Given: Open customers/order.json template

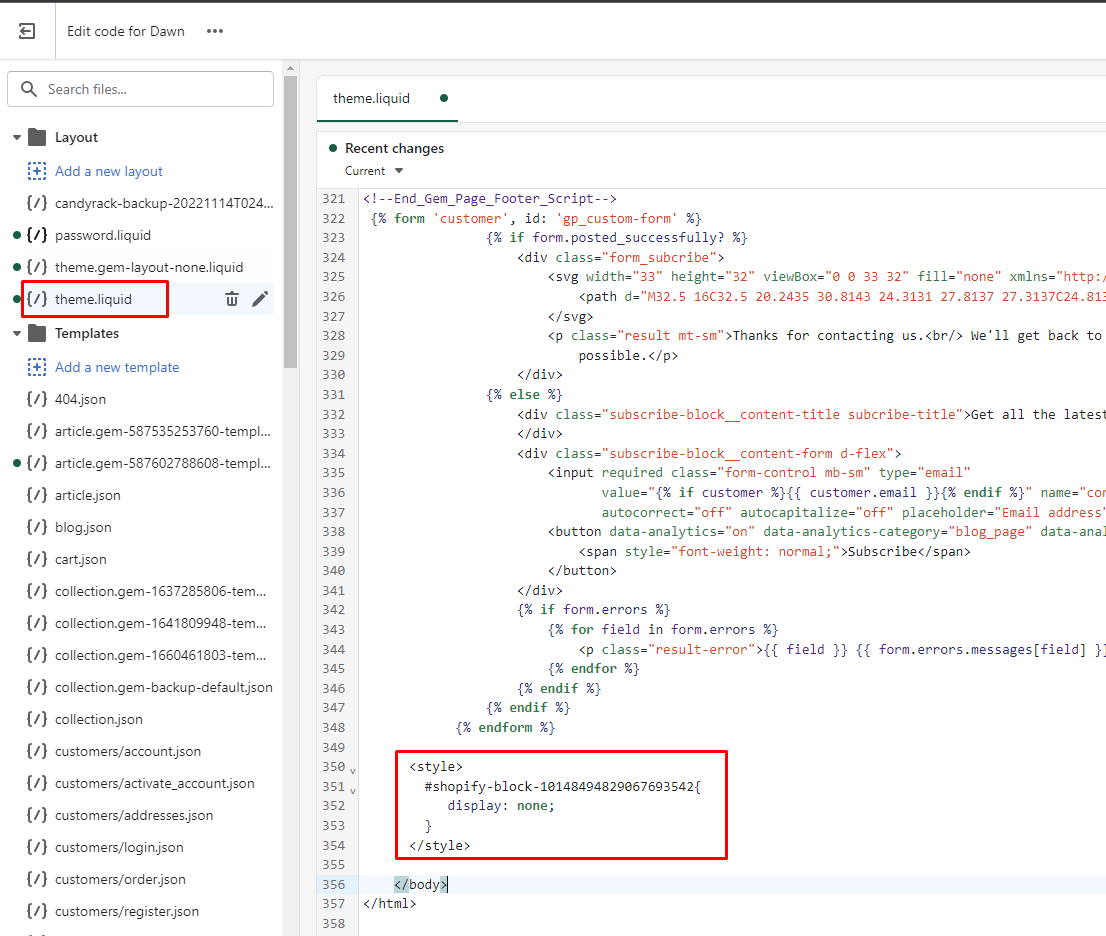Looking at the screenshot, I should tap(120, 880).
